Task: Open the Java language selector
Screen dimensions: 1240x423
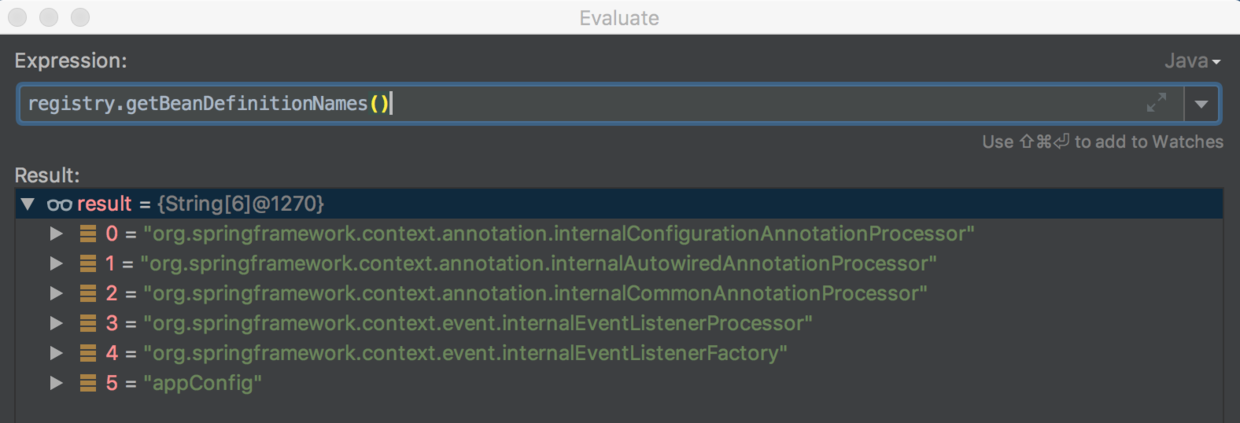Action: [1192, 62]
